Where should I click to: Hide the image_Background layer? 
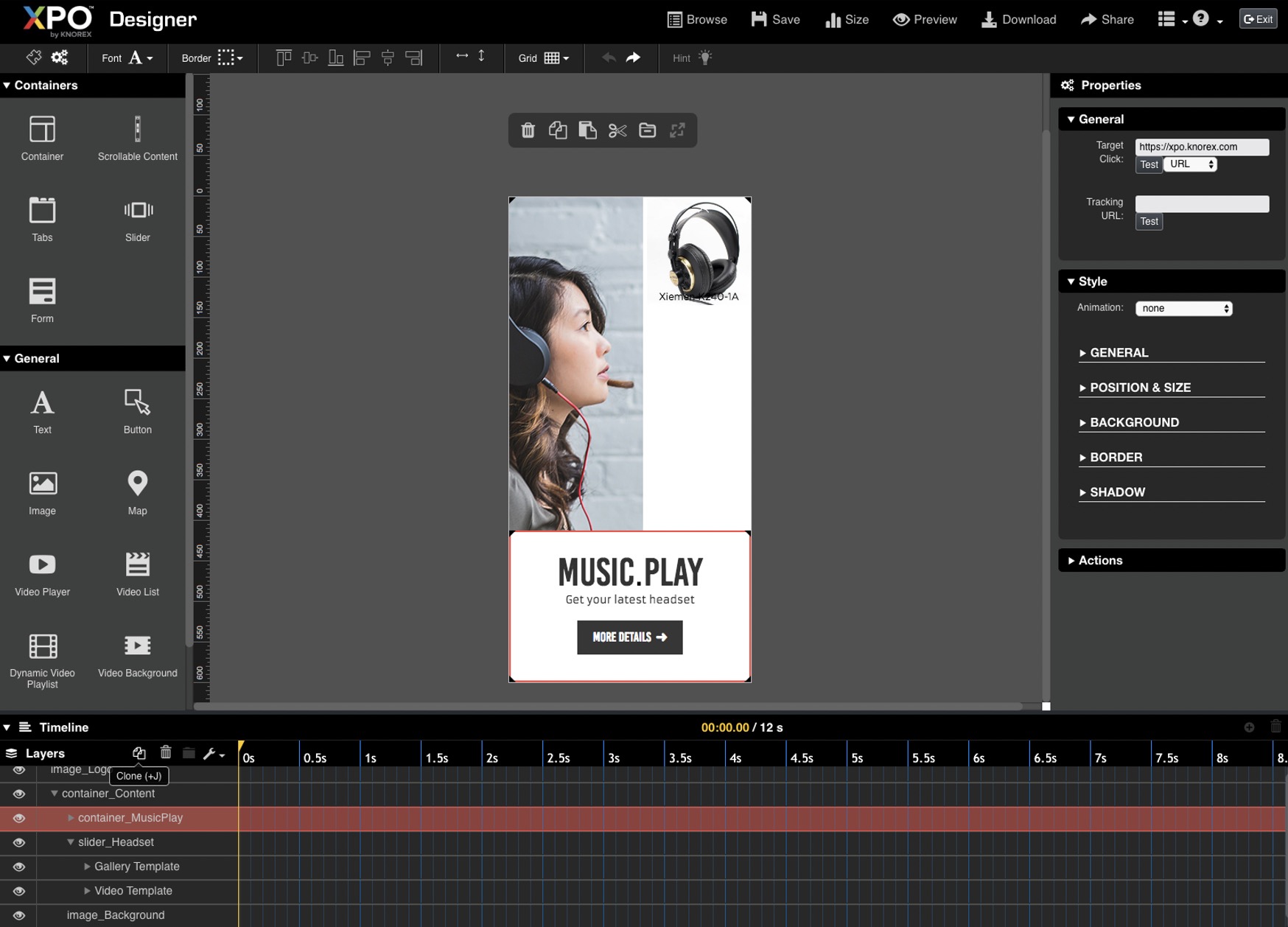(19, 915)
